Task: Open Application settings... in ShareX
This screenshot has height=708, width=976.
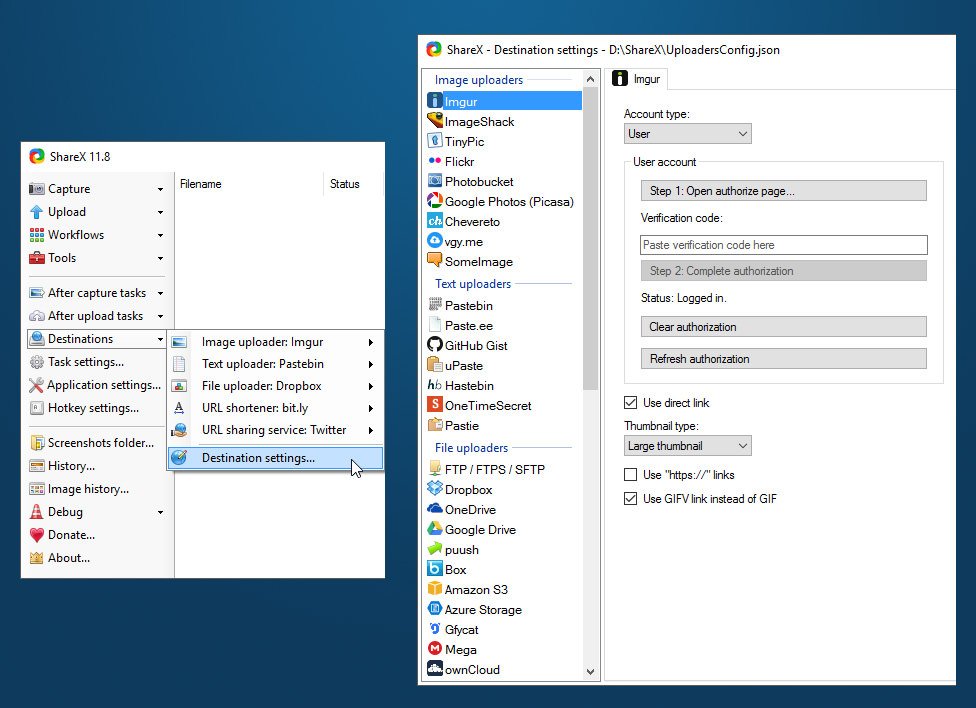Action: 97,385
